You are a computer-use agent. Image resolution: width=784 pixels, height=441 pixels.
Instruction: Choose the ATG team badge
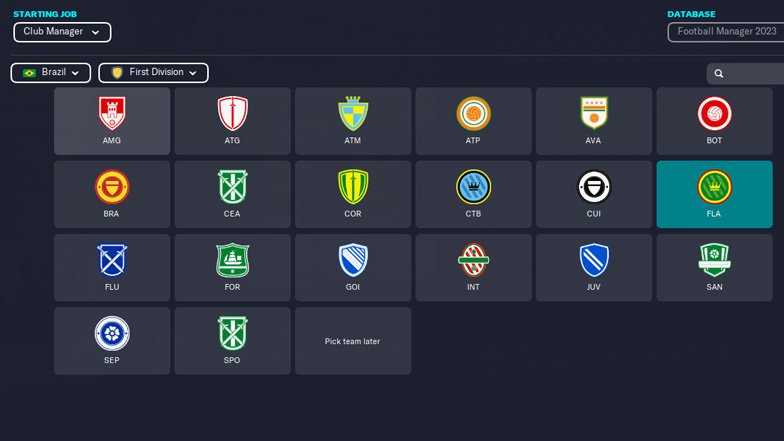(x=232, y=113)
